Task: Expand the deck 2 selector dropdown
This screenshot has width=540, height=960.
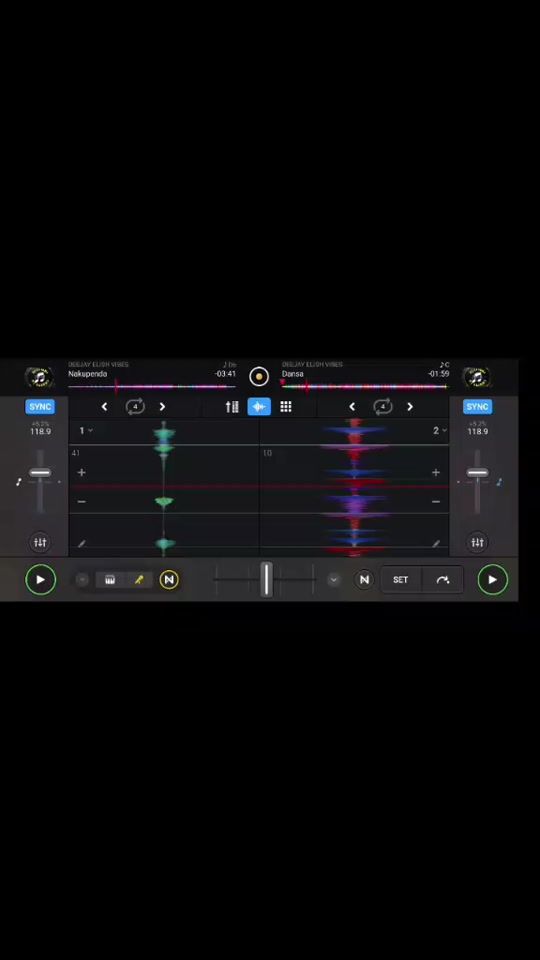Action: (440, 430)
